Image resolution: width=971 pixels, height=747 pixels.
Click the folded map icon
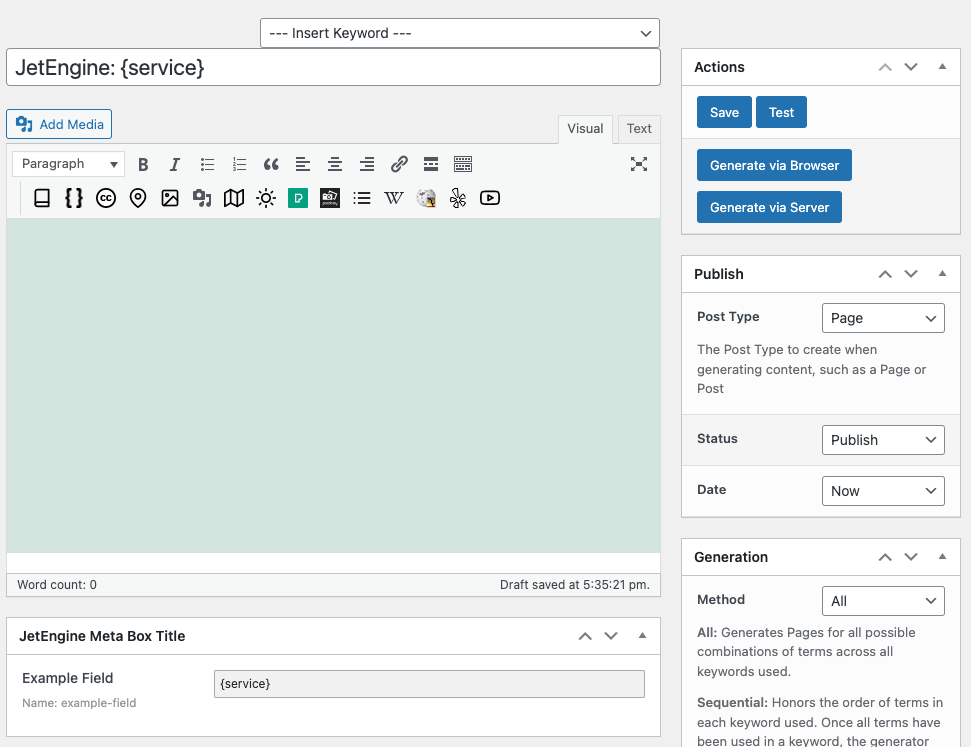[234, 198]
